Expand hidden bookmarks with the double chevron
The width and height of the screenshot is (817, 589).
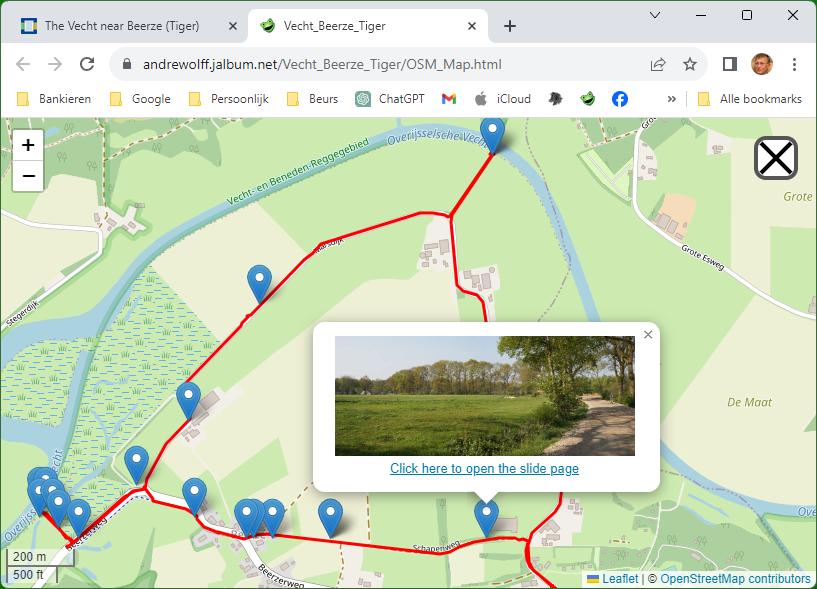click(x=671, y=99)
